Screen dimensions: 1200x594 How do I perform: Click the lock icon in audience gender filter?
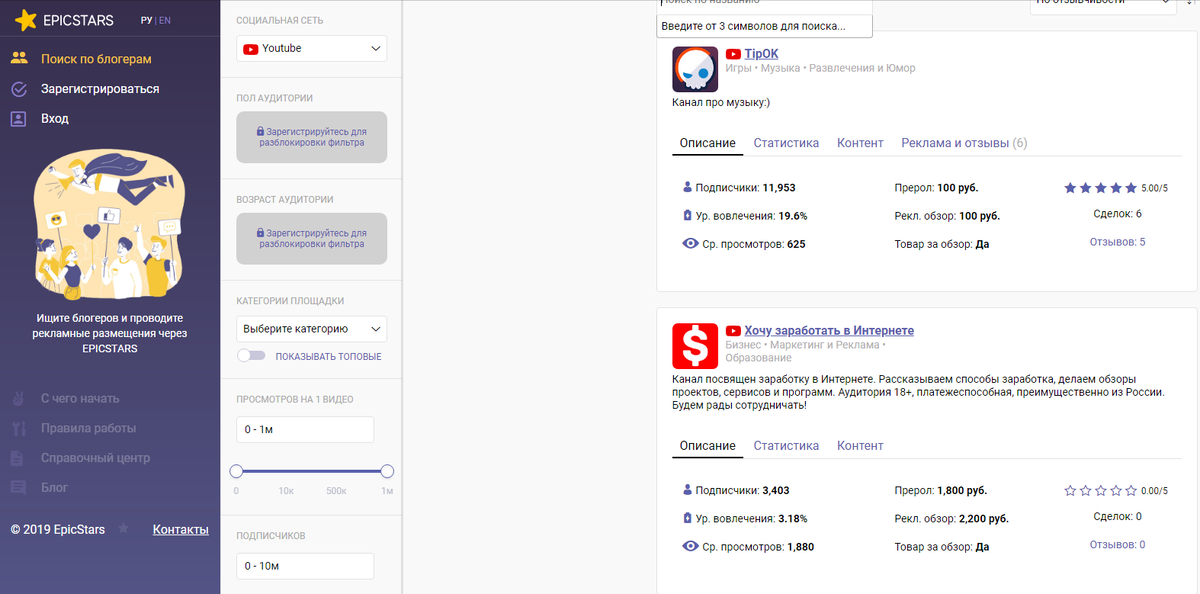pyautogui.click(x=260, y=131)
